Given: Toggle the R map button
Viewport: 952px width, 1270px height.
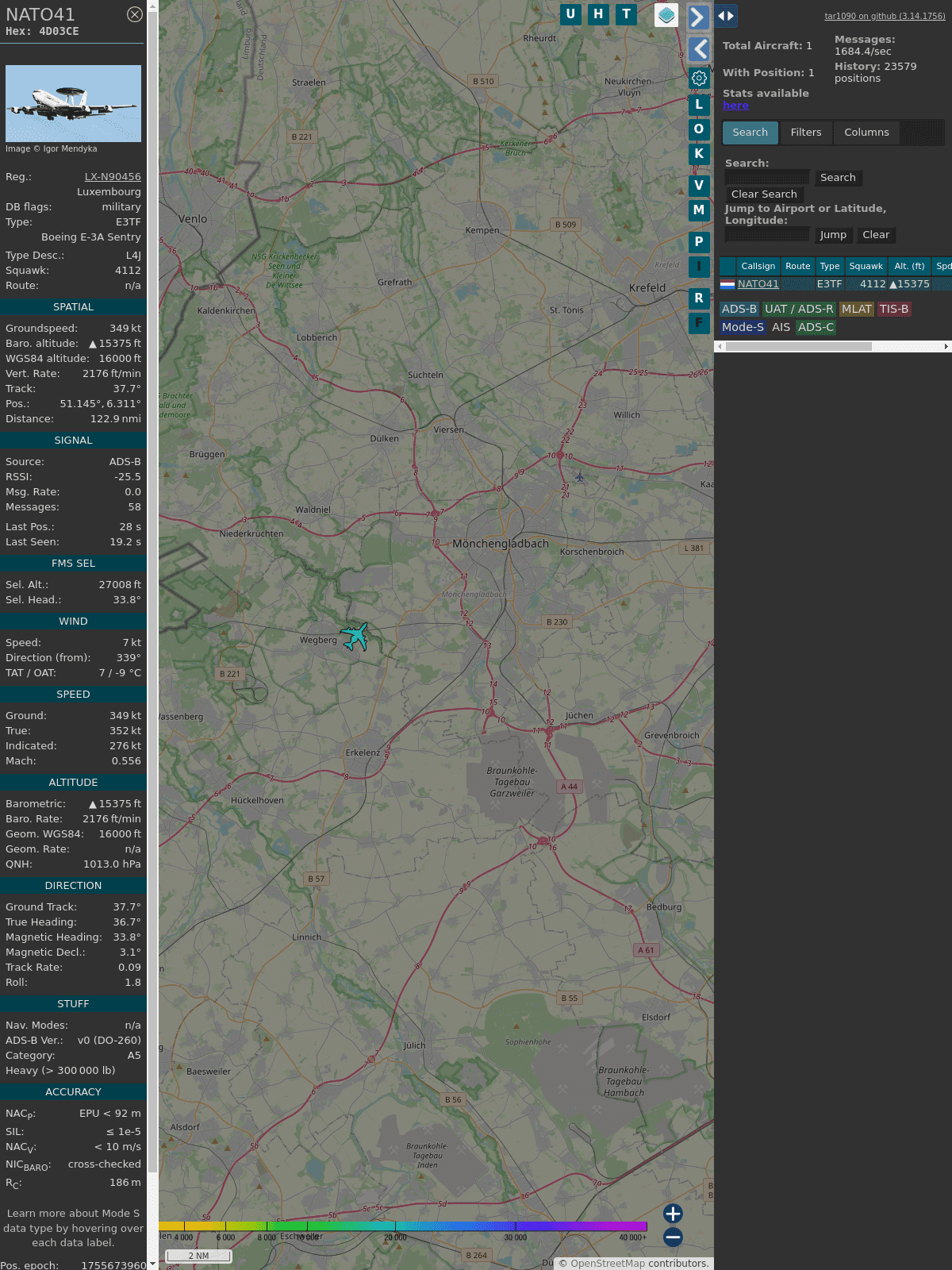Looking at the screenshot, I should coord(699,298).
